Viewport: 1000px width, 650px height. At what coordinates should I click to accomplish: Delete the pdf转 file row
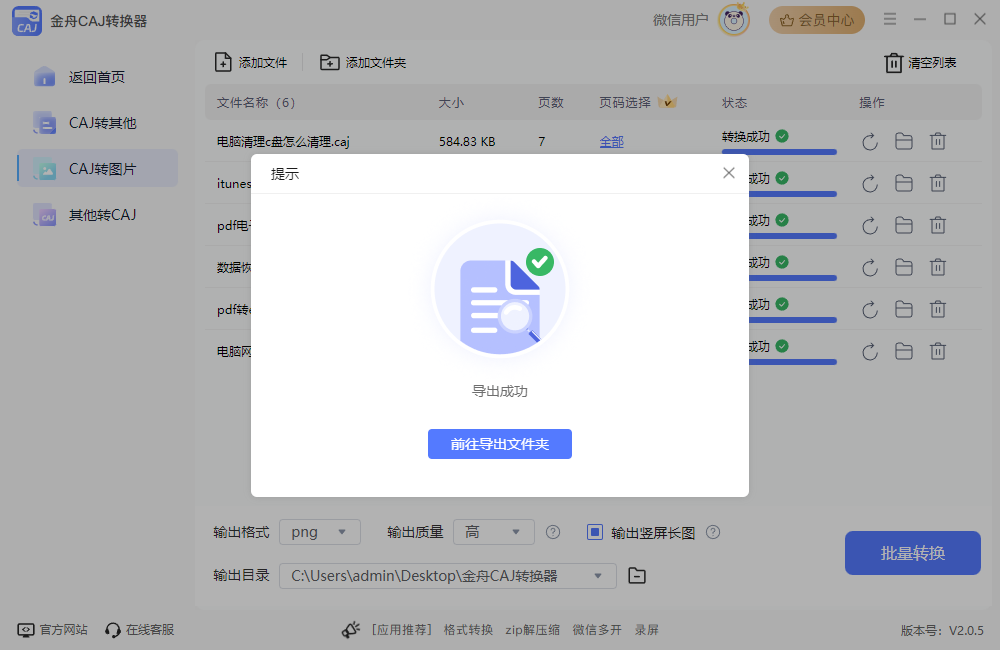(938, 309)
